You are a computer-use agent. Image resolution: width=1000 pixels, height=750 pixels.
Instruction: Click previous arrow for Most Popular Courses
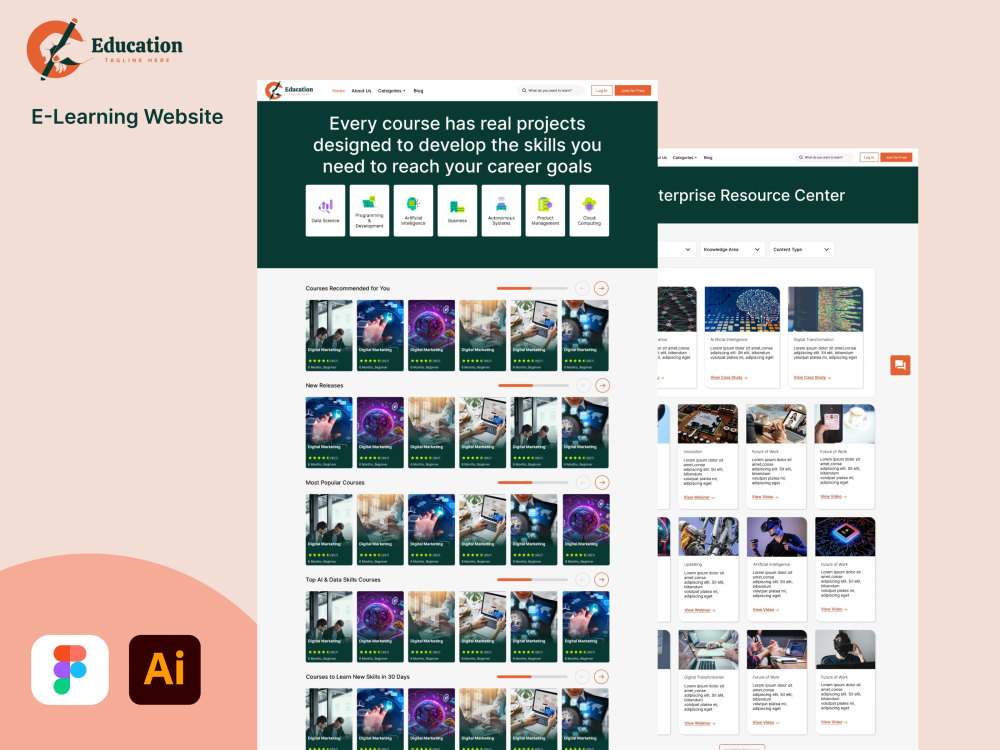point(582,483)
